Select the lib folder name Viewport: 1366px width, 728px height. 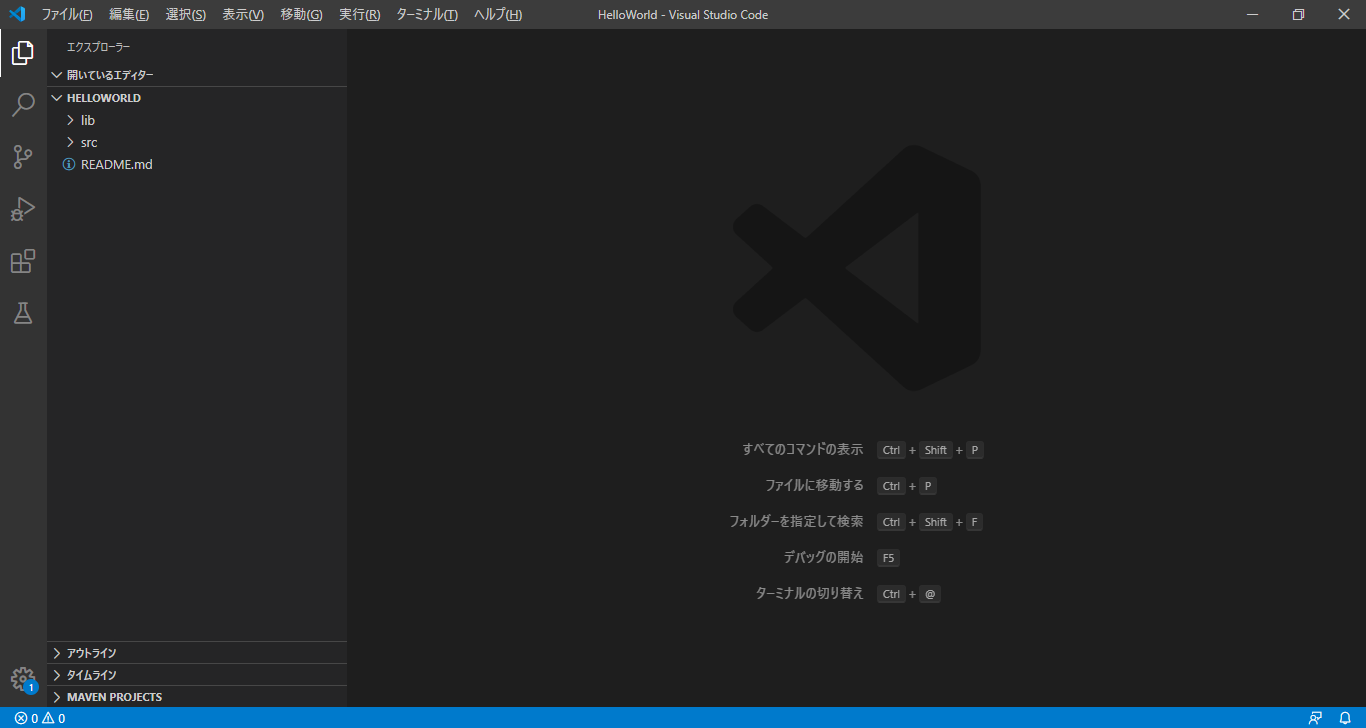pyautogui.click(x=88, y=120)
